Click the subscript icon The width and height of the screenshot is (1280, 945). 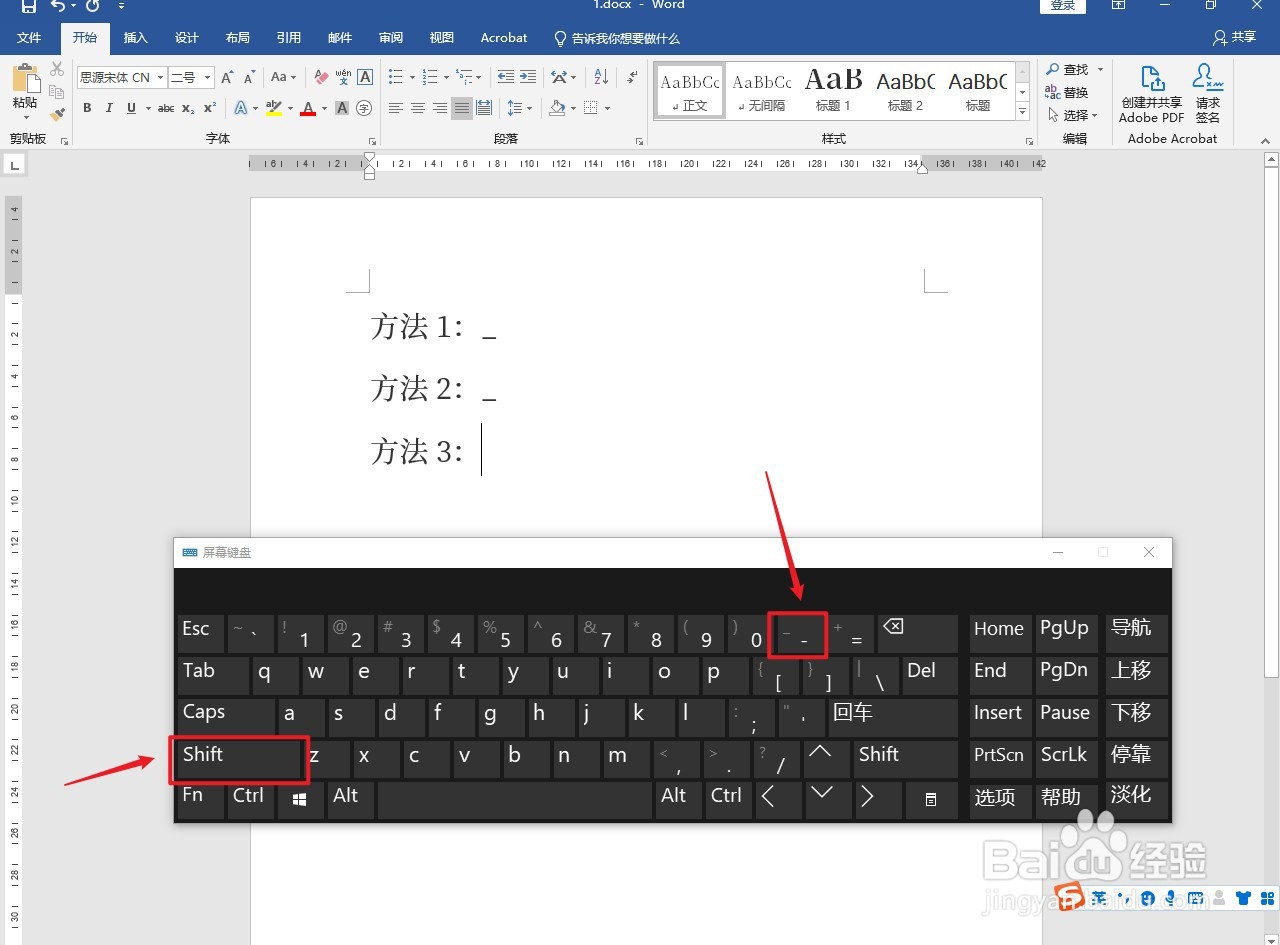[x=188, y=107]
